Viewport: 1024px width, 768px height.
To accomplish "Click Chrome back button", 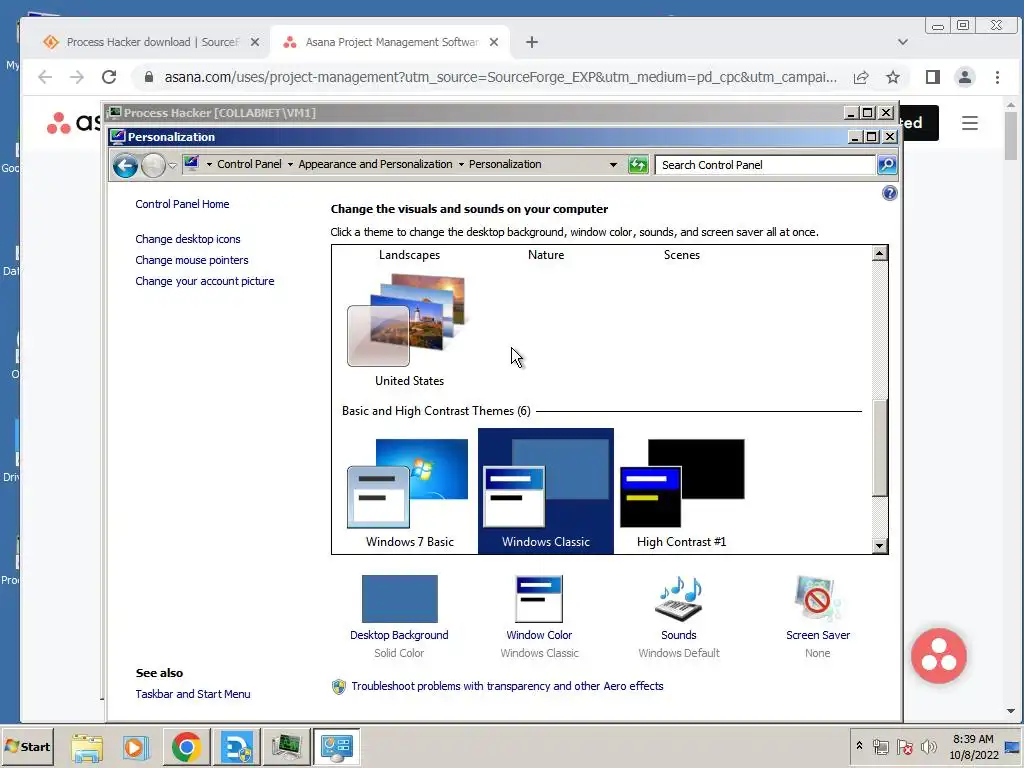I will pos(44,77).
